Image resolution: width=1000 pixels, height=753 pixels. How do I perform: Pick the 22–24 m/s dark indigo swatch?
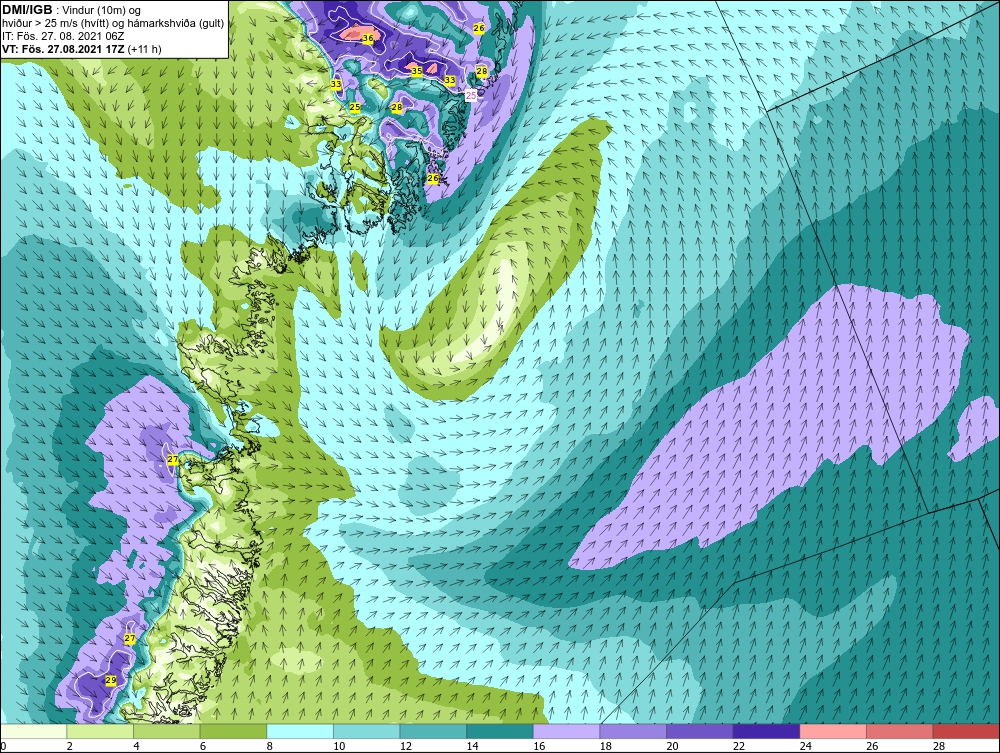coord(767,731)
